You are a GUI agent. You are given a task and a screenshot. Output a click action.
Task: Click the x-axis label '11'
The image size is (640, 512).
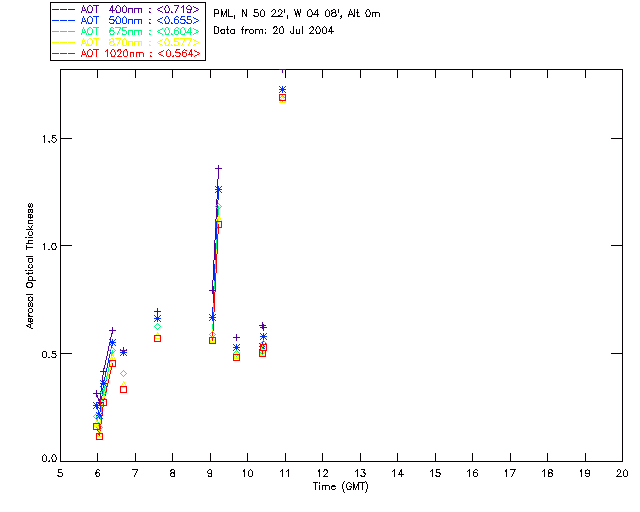285,473
